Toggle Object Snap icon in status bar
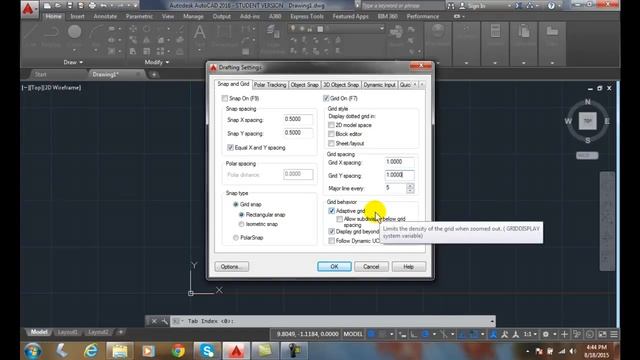 [x=473, y=334]
